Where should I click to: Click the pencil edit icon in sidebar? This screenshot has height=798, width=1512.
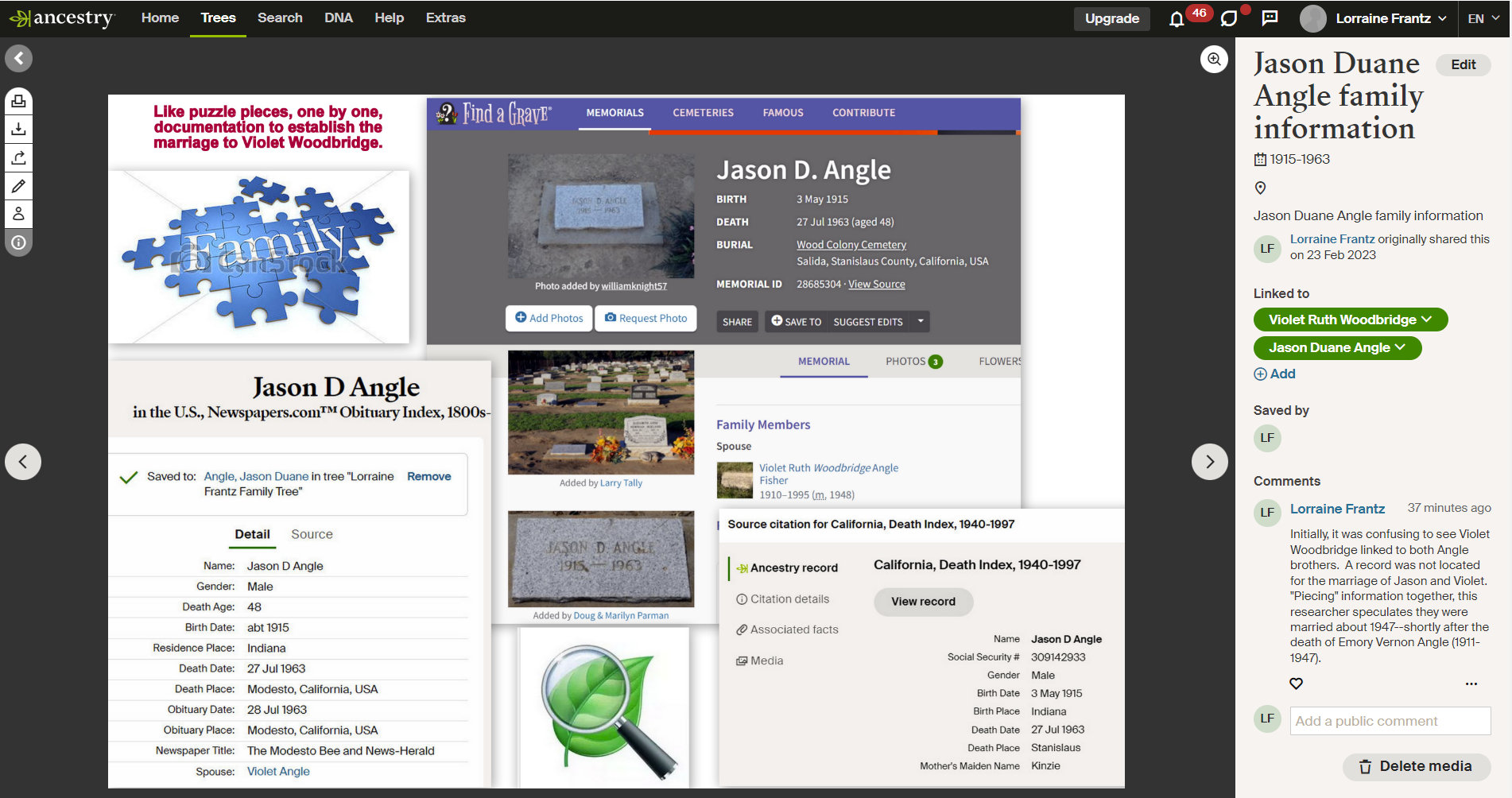click(19, 186)
